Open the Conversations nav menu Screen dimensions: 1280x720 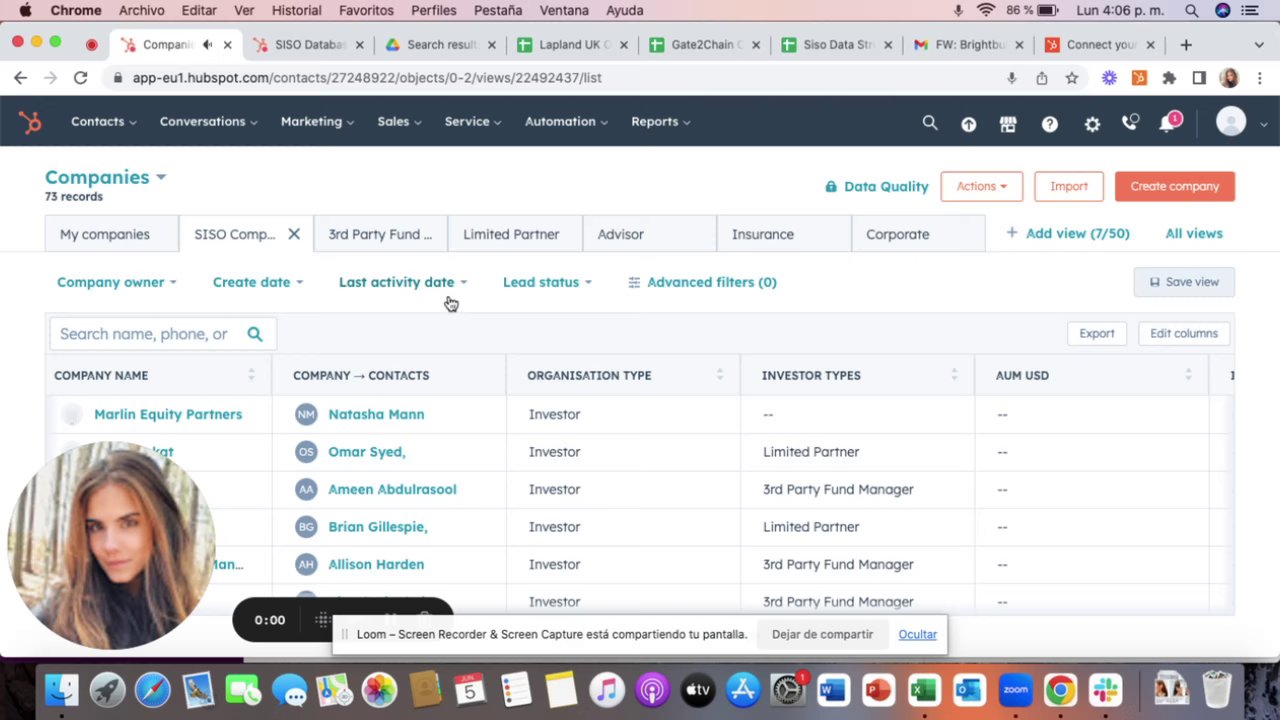click(208, 122)
